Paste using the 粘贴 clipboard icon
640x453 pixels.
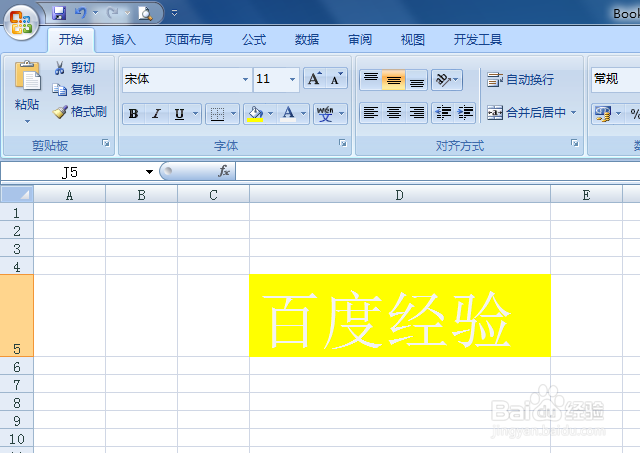click(x=27, y=75)
